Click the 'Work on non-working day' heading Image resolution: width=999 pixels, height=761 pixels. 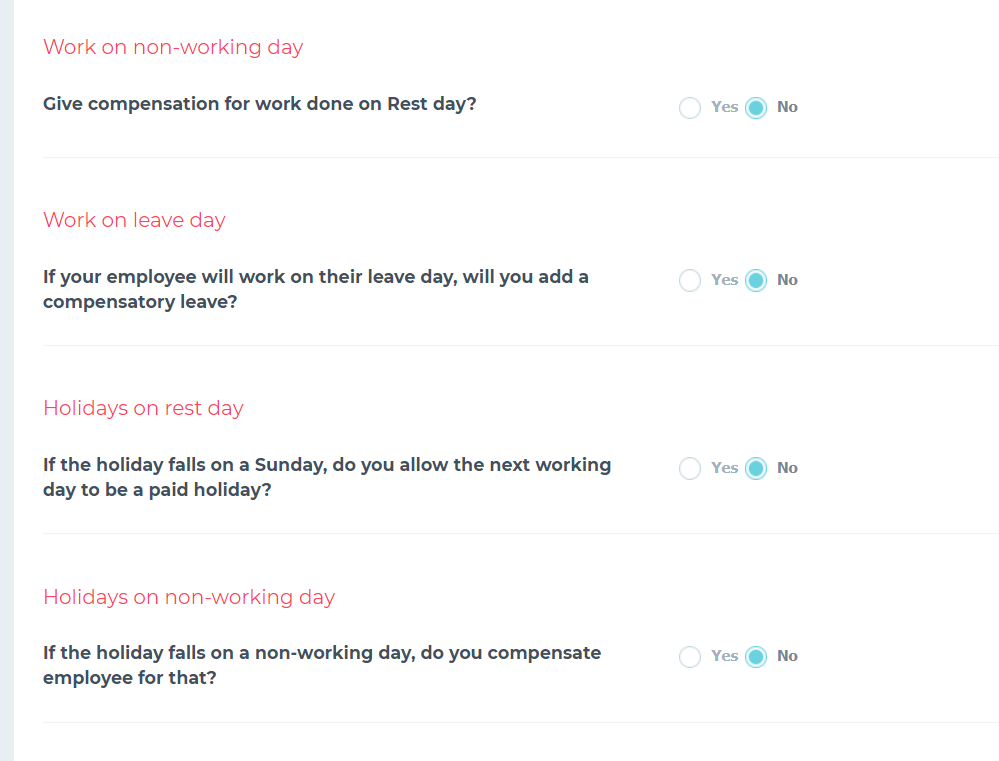pyautogui.click(x=173, y=47)
